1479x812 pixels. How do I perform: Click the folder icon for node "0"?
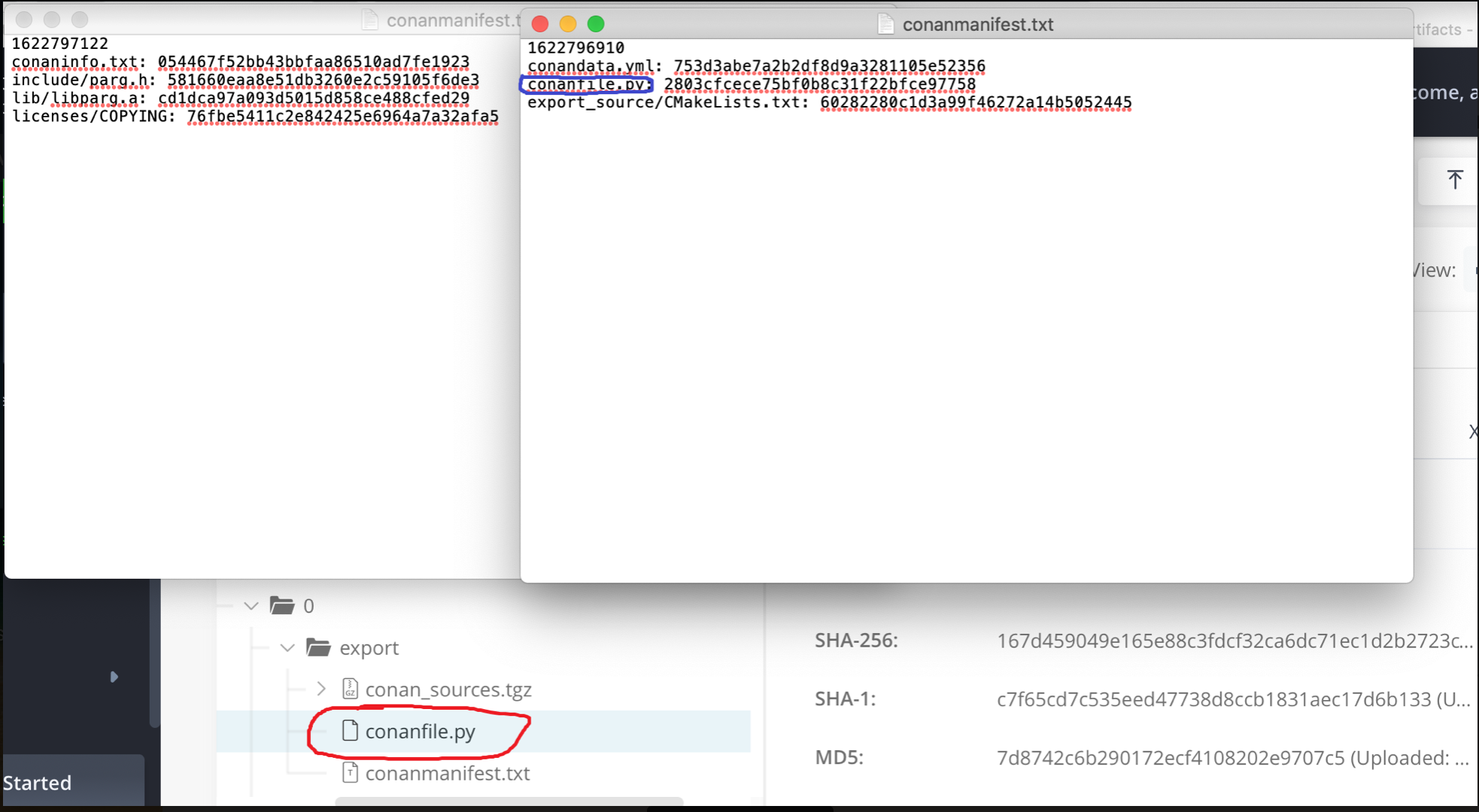[x=283, y=605]
